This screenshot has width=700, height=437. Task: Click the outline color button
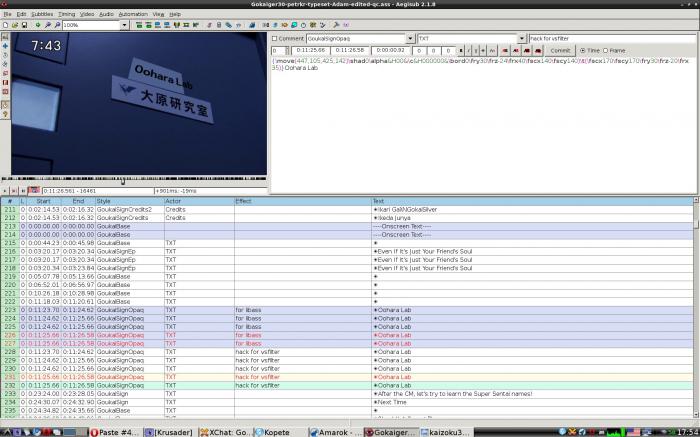tap(527, 50)
